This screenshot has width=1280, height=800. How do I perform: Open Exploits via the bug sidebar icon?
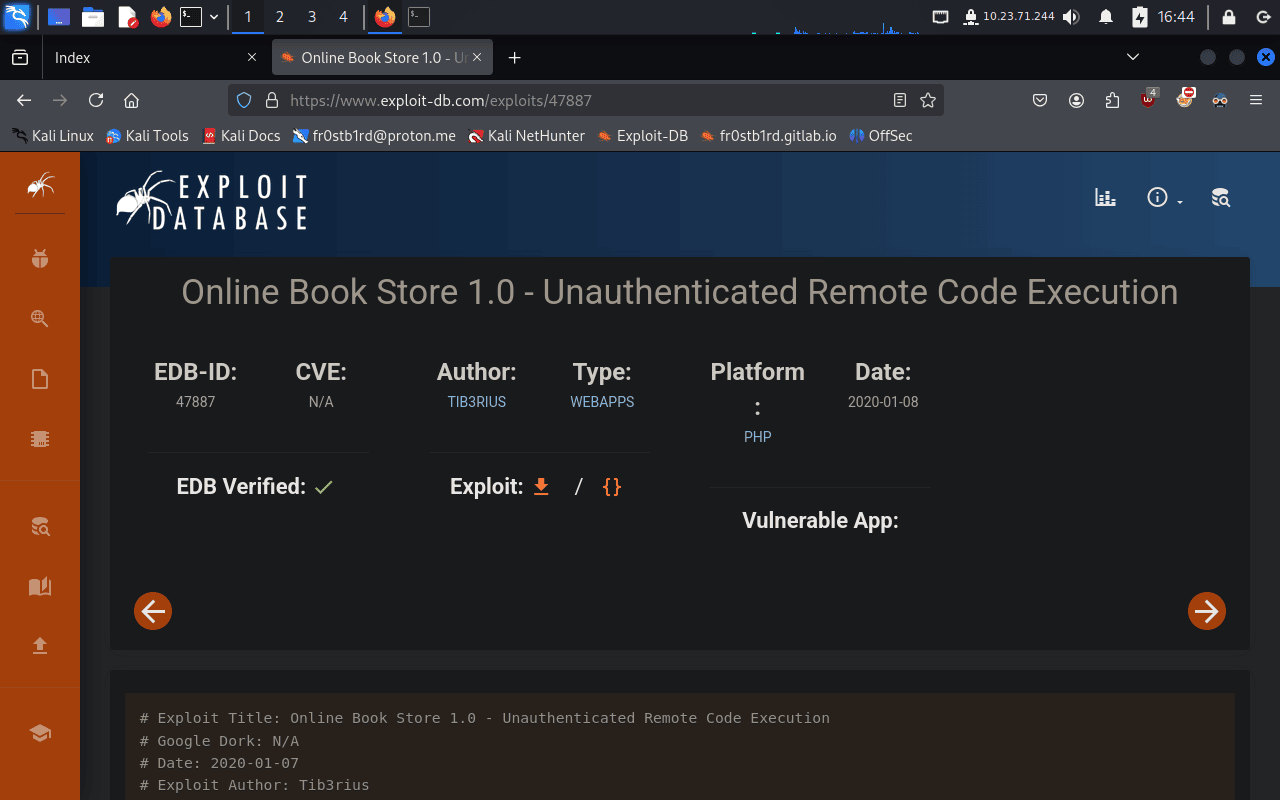pyautogui.click(x=40, y=259)
